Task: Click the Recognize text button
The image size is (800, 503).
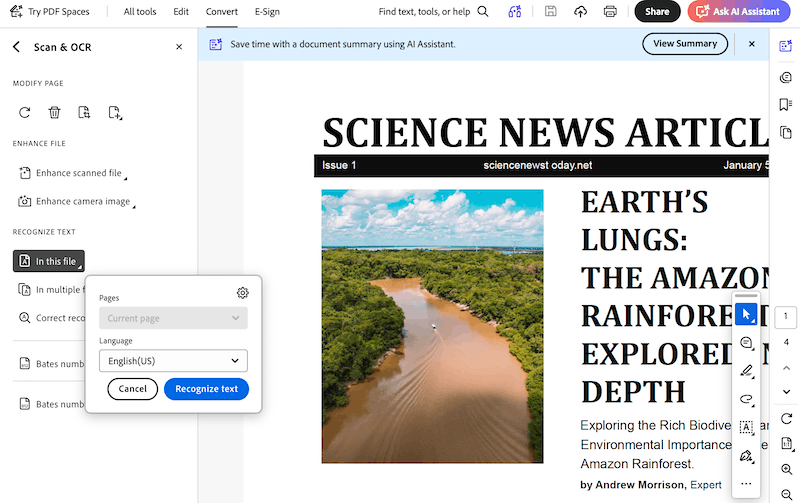Action: click(206, 389)
